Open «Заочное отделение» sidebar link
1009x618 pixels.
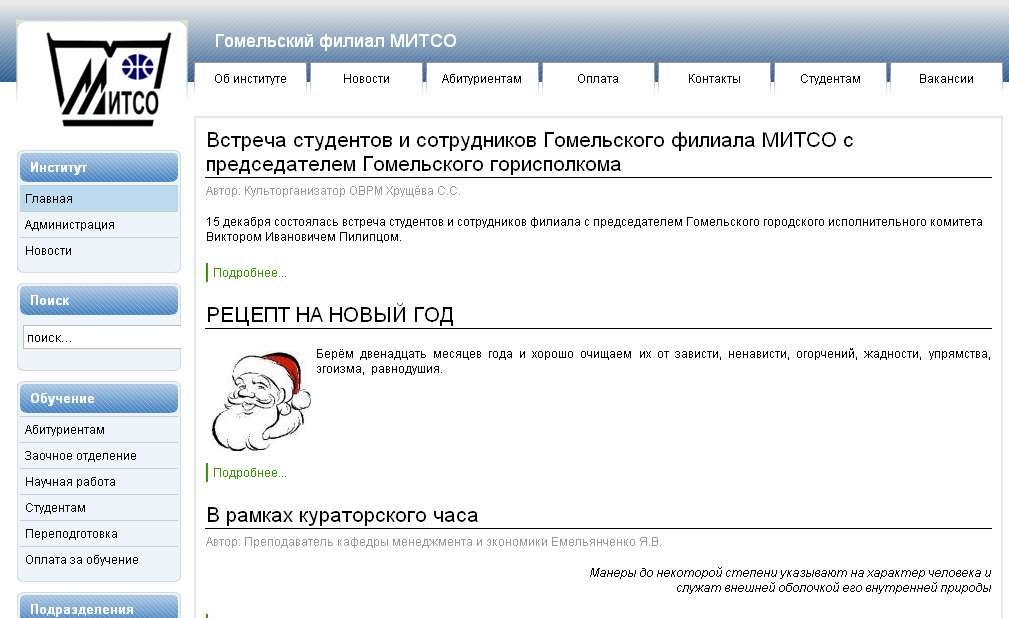click(81, 456)
